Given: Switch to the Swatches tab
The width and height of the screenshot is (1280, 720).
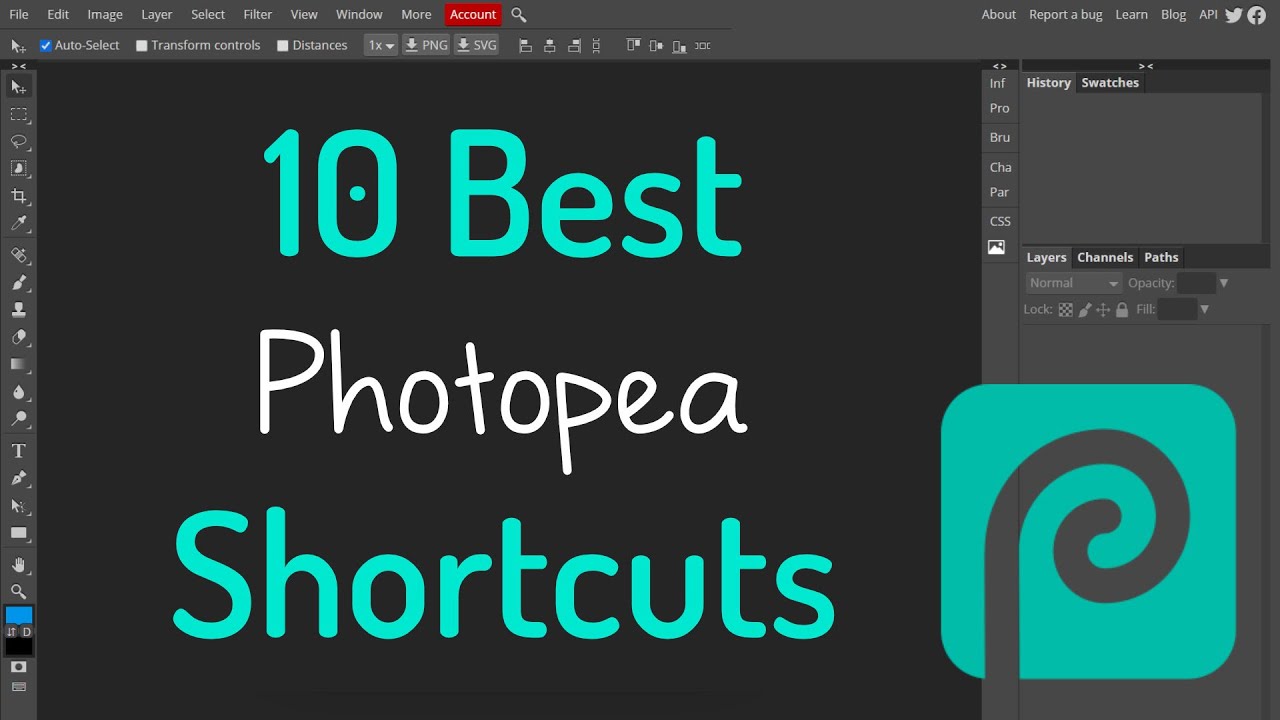Looking at the screenshot, I should [x=1110, y=83].
